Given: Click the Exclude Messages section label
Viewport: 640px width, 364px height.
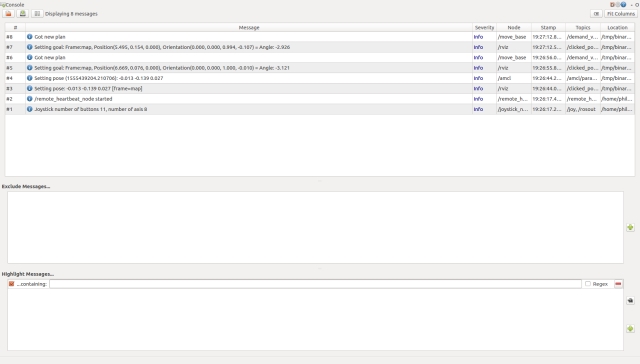Looking at the screenshot, I should pyautogui.click(x=26, y=186).
